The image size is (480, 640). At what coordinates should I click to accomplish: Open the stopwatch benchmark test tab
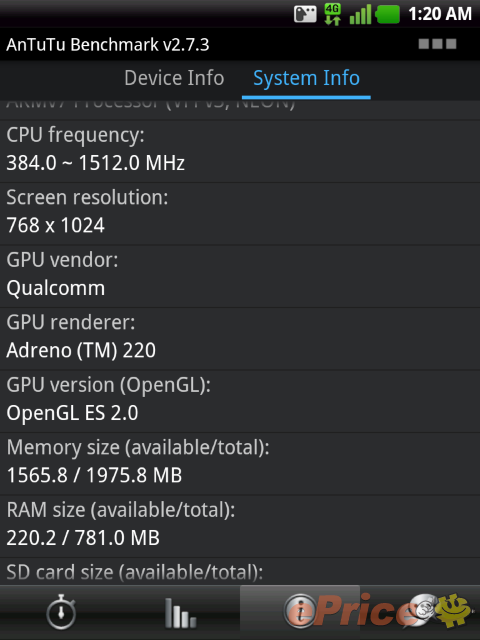(60, 612)
